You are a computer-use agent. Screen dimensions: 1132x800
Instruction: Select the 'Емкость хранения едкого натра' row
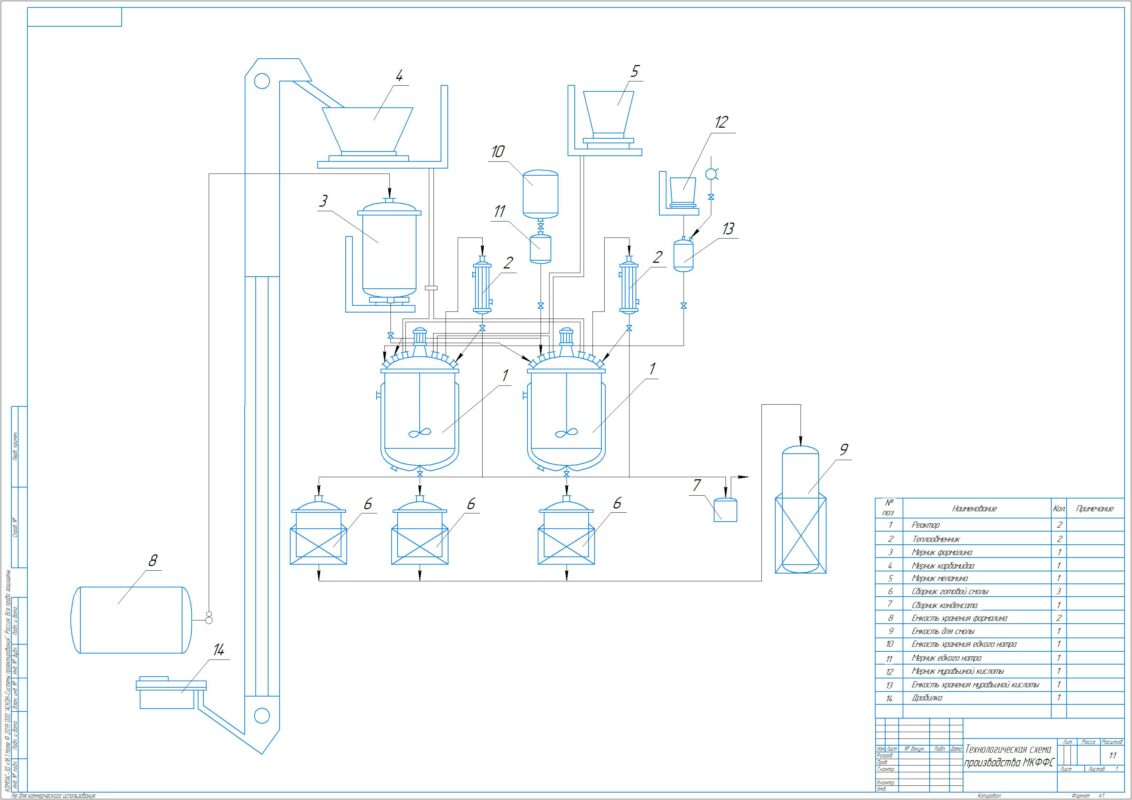[x=1000, y=644]
